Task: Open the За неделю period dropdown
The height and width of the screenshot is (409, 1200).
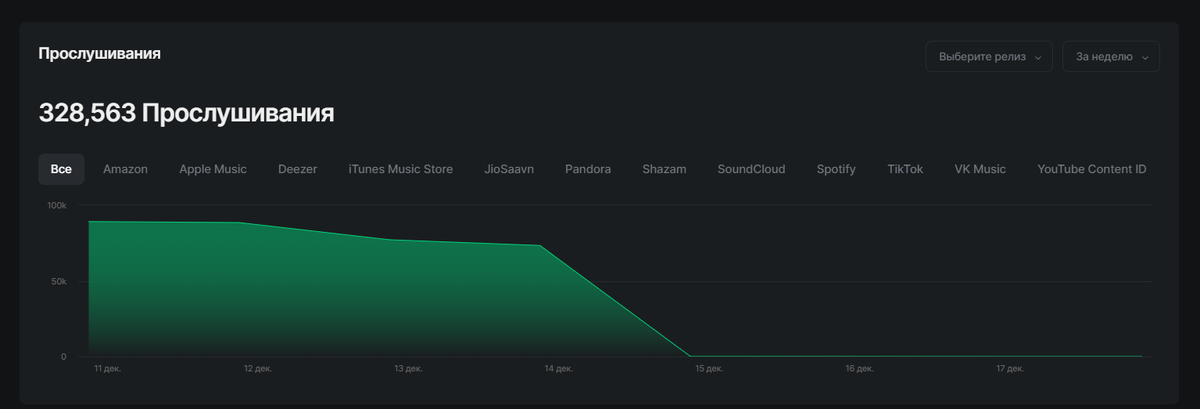Action: coord(1111,57)
